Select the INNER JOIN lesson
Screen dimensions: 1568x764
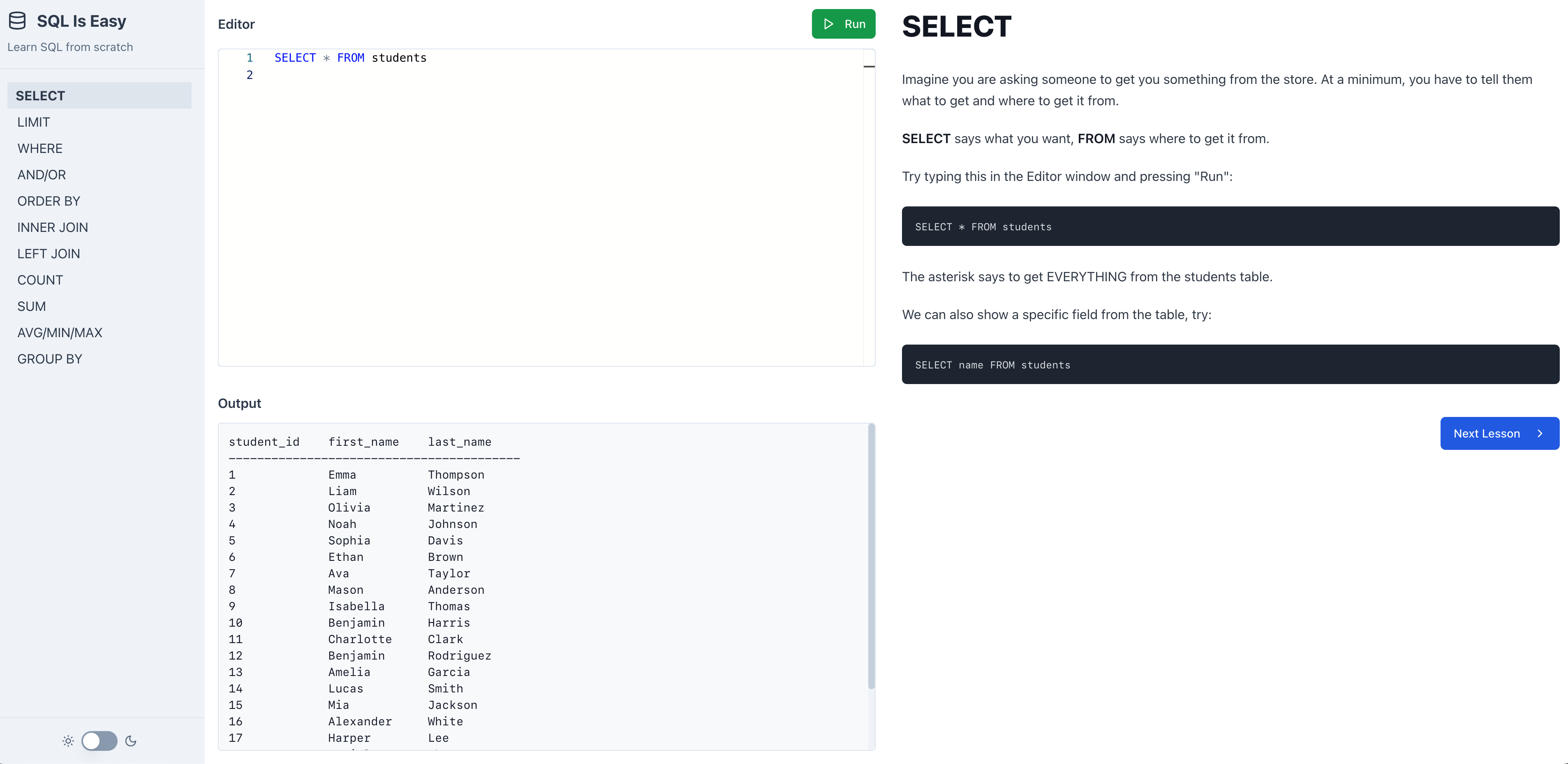[x=53, y=227]
